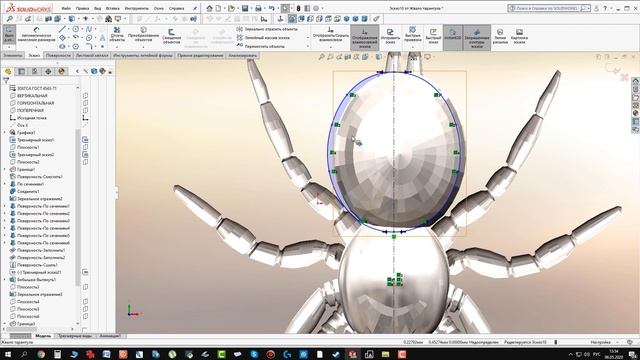Switch to the Анализировать ribbon tab
This screenshot has width=640, height=360.
click(x=242, y=55)
